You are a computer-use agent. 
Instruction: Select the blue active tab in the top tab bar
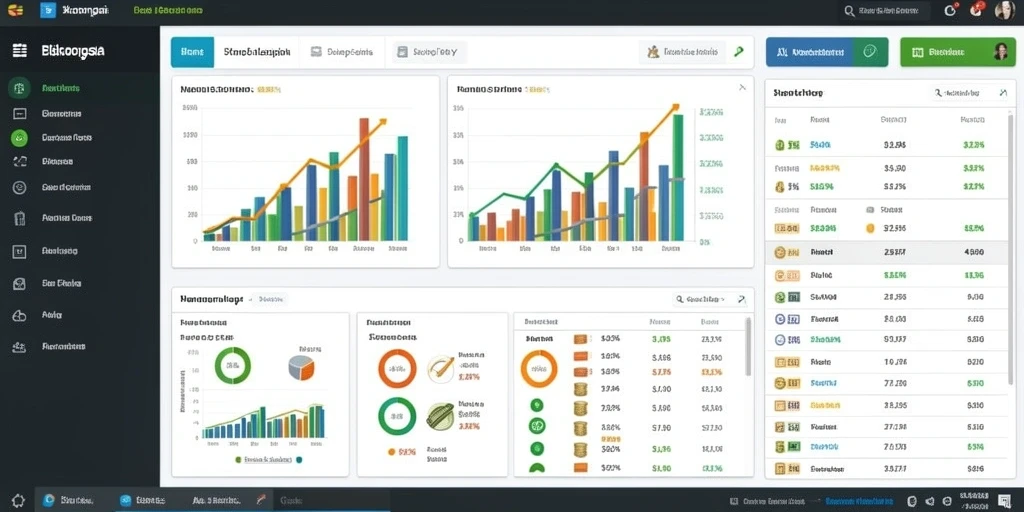(x=192, y=52)
